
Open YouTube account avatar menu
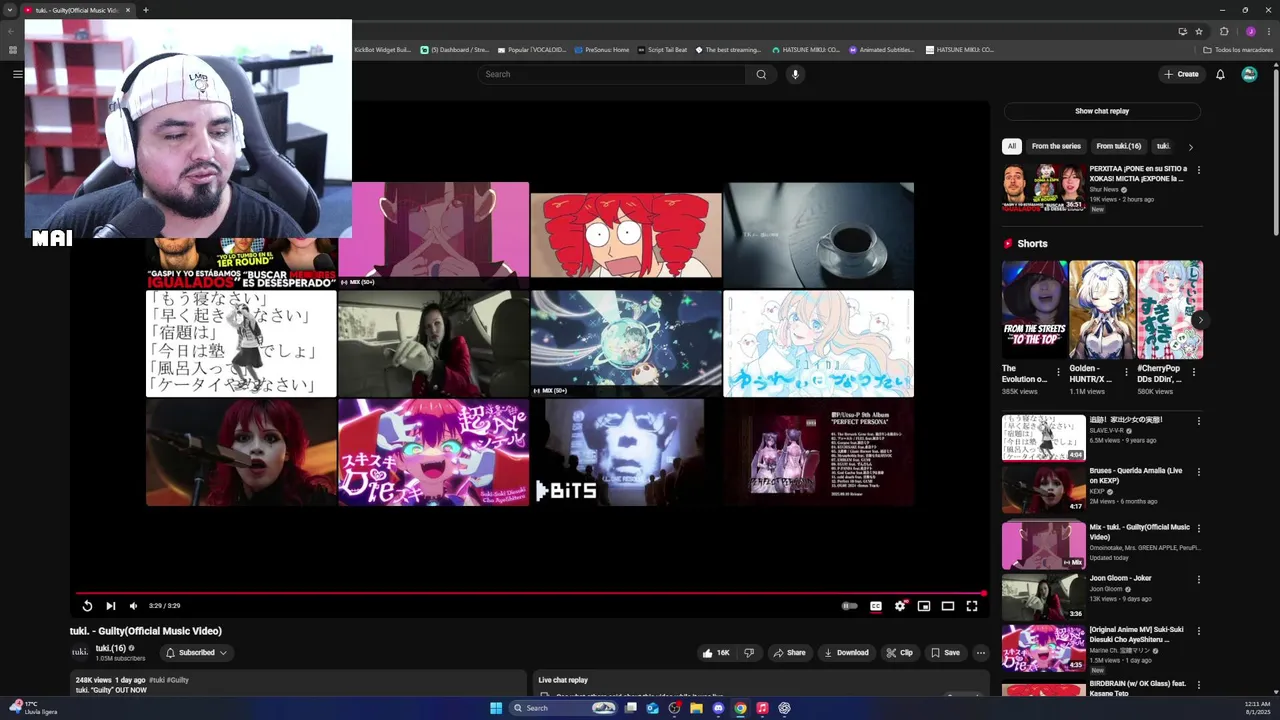click(1249, 74)
